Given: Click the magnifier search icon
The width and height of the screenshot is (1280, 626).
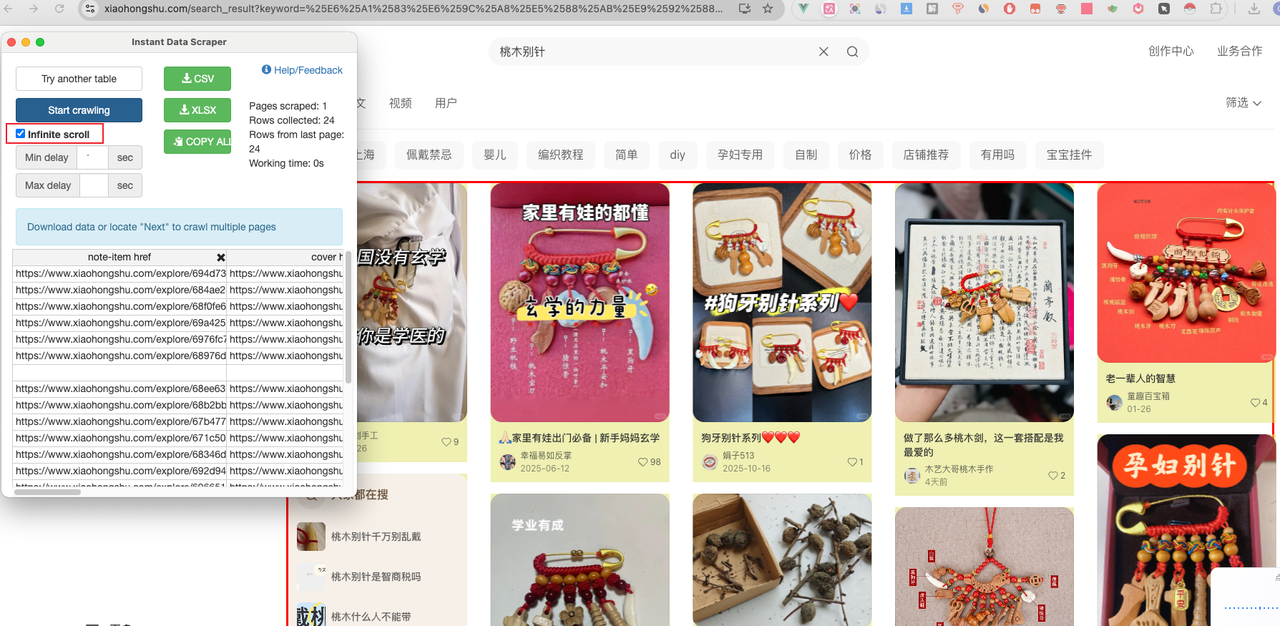Looking at the screenshot, I should [x=852, y=52].
